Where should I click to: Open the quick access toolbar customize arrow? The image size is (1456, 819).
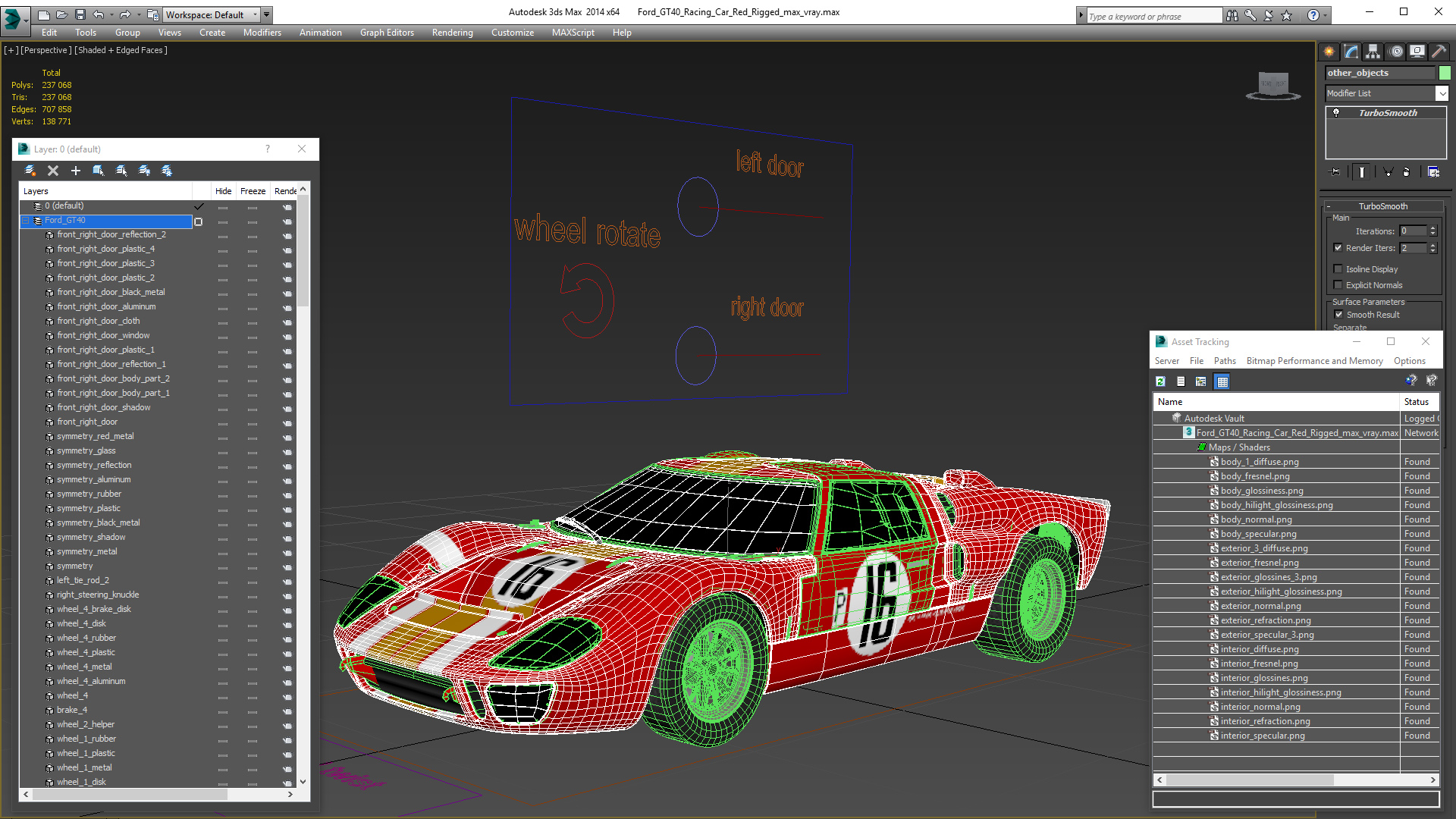point(266,14)
